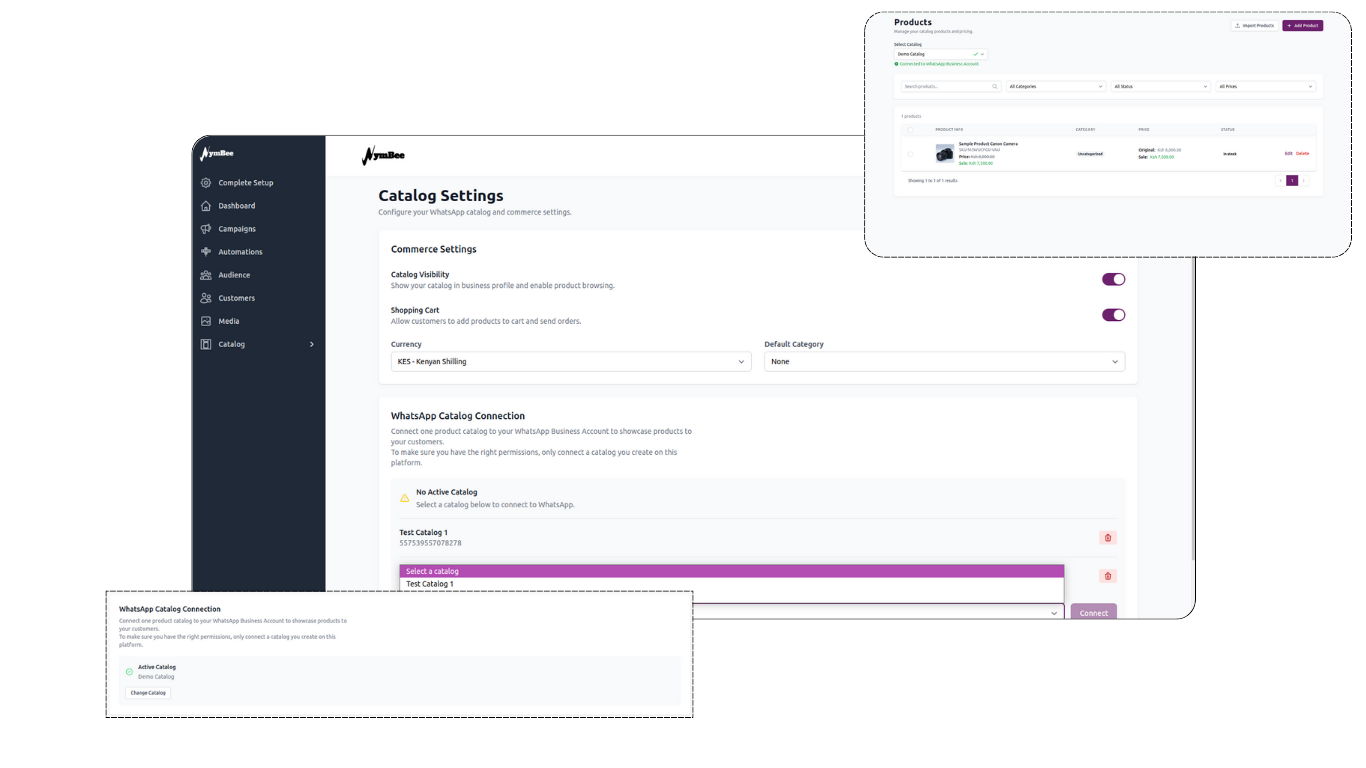Screen dimensions: 1366x768
Task: Expand the All Prices filter dropdown
Action: (1265, 86)
